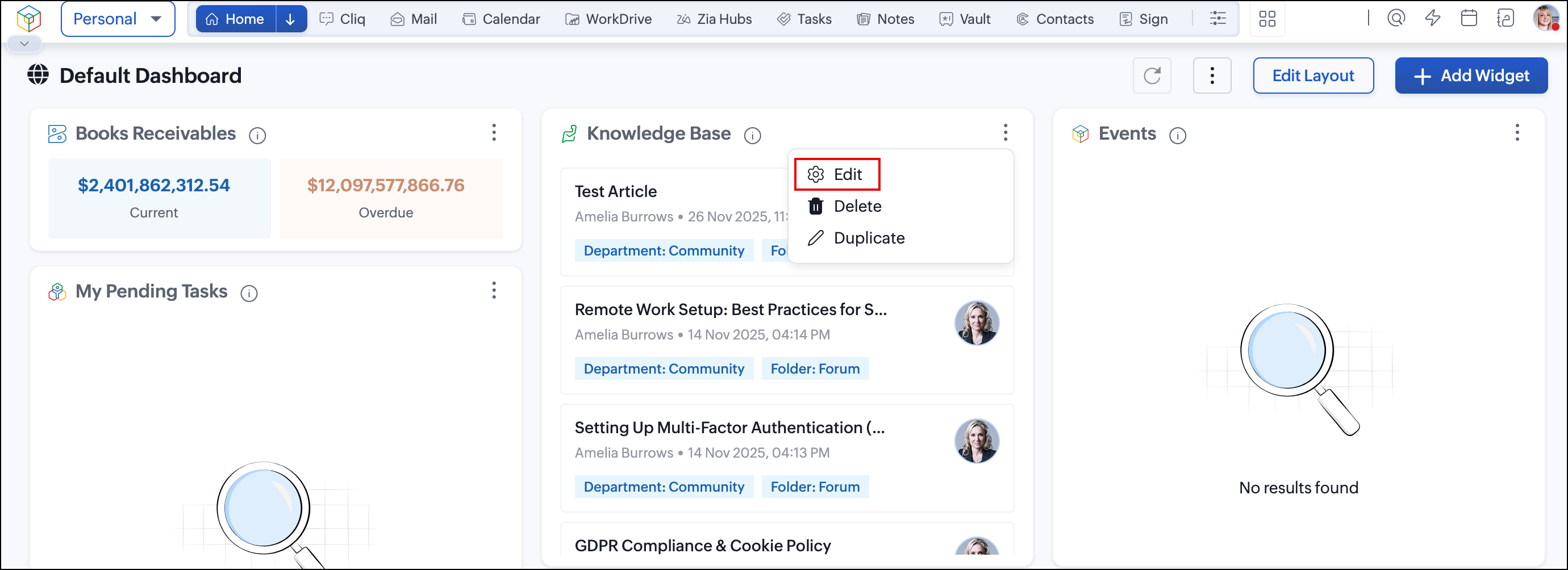Expand the Home down-arrow menu
1568x570 pixels.
click(291, 19)
